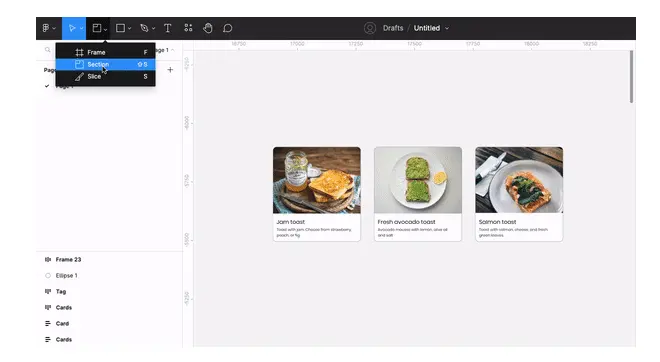Open the Resources tool
660x362 pixels.
188,28
